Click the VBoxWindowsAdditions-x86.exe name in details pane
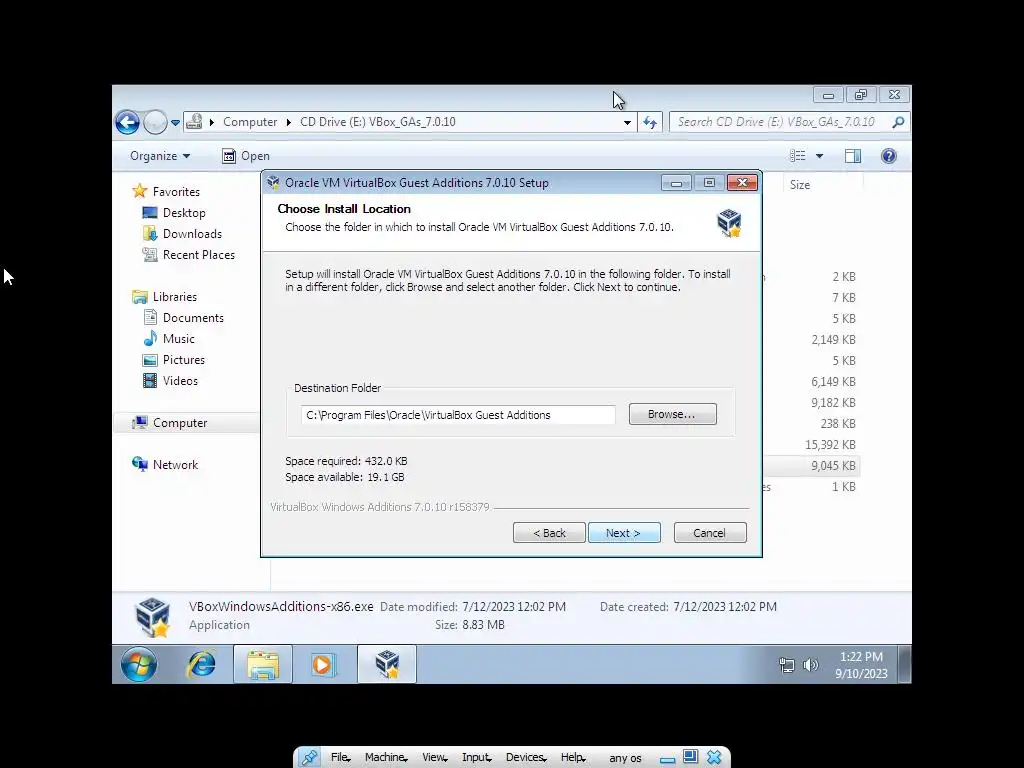Viewport: 1024px width, 768px height. [281, 607]
